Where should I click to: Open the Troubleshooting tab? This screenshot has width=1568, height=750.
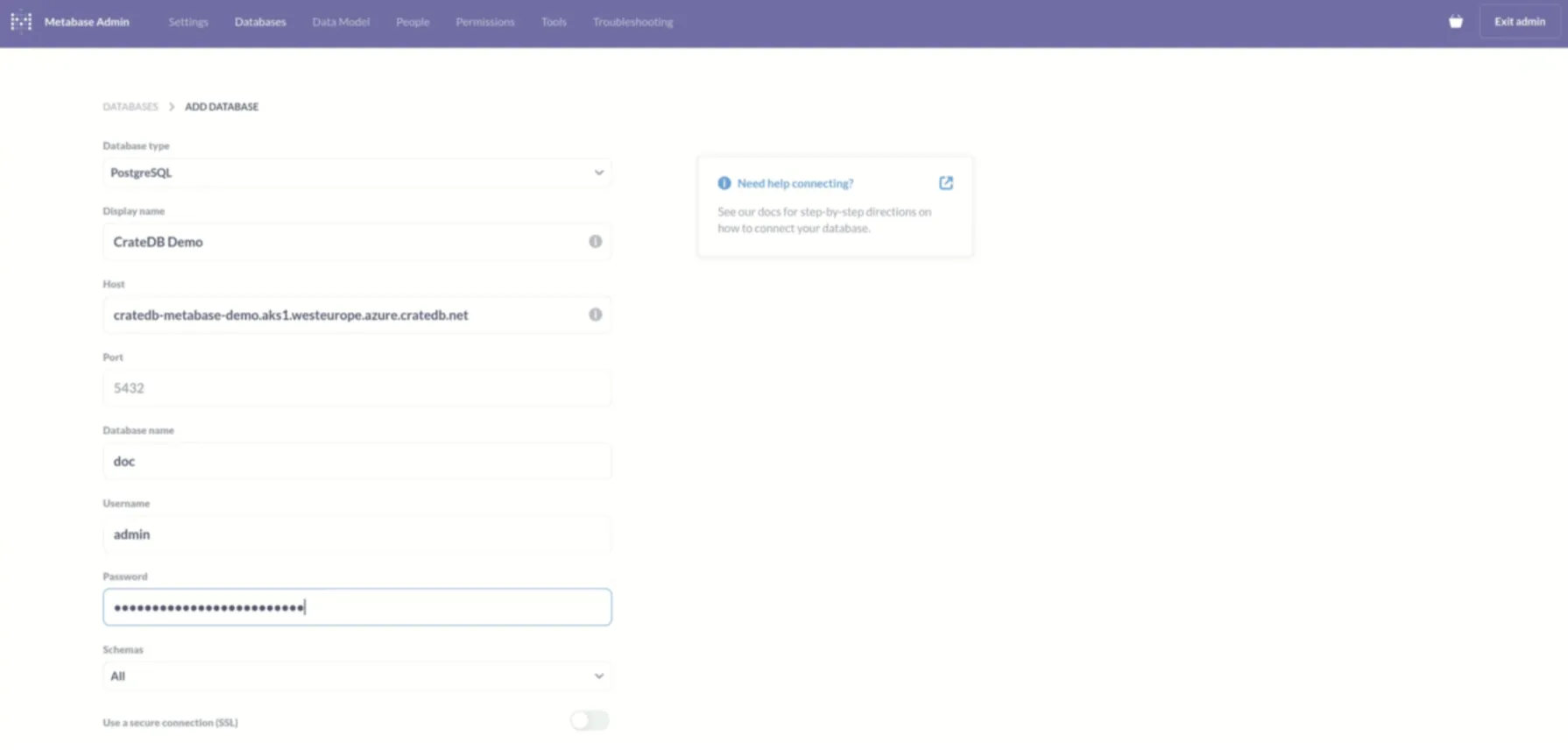tap(632, 22)
